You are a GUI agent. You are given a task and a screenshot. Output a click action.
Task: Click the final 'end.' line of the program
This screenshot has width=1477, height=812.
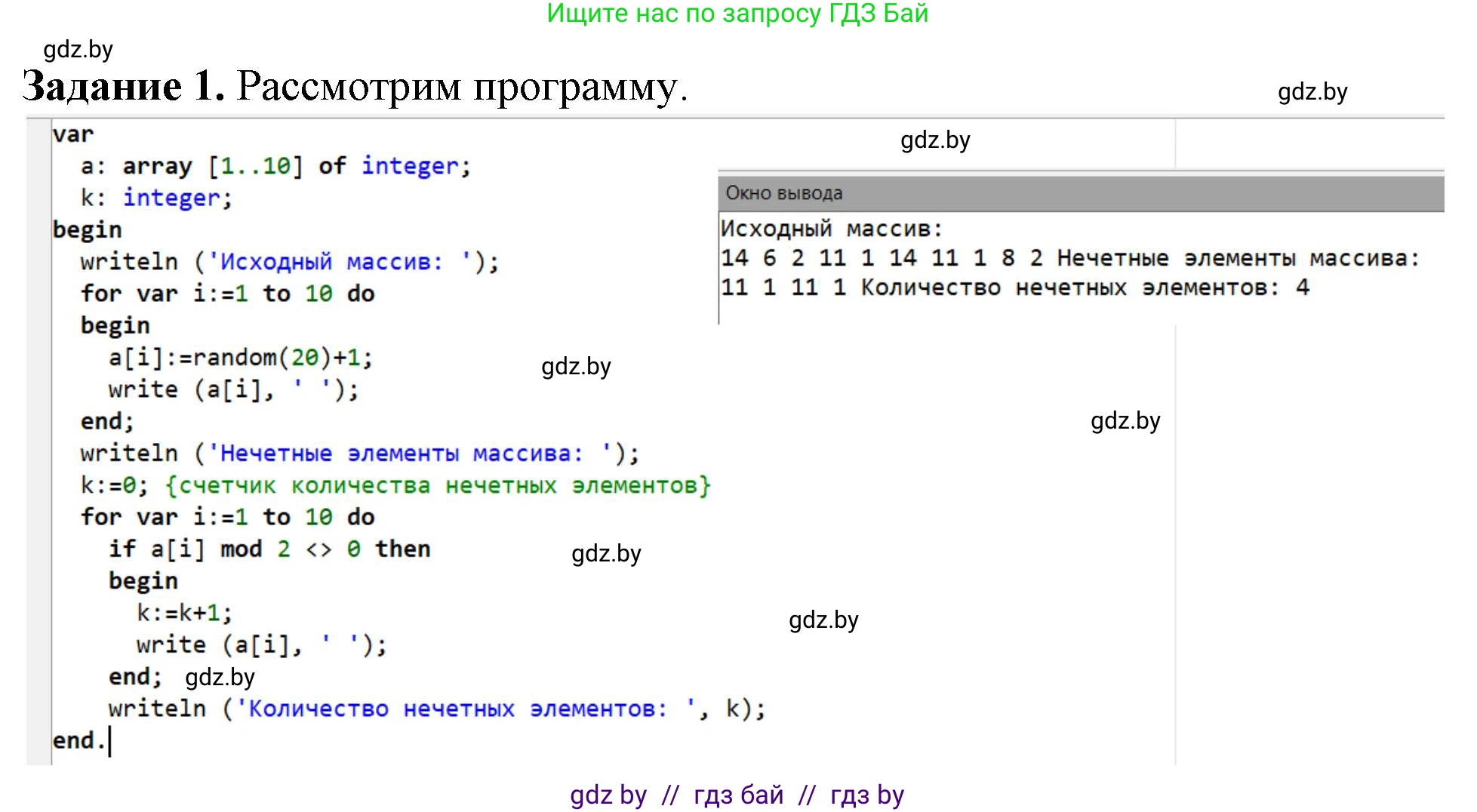coord(78,740)
